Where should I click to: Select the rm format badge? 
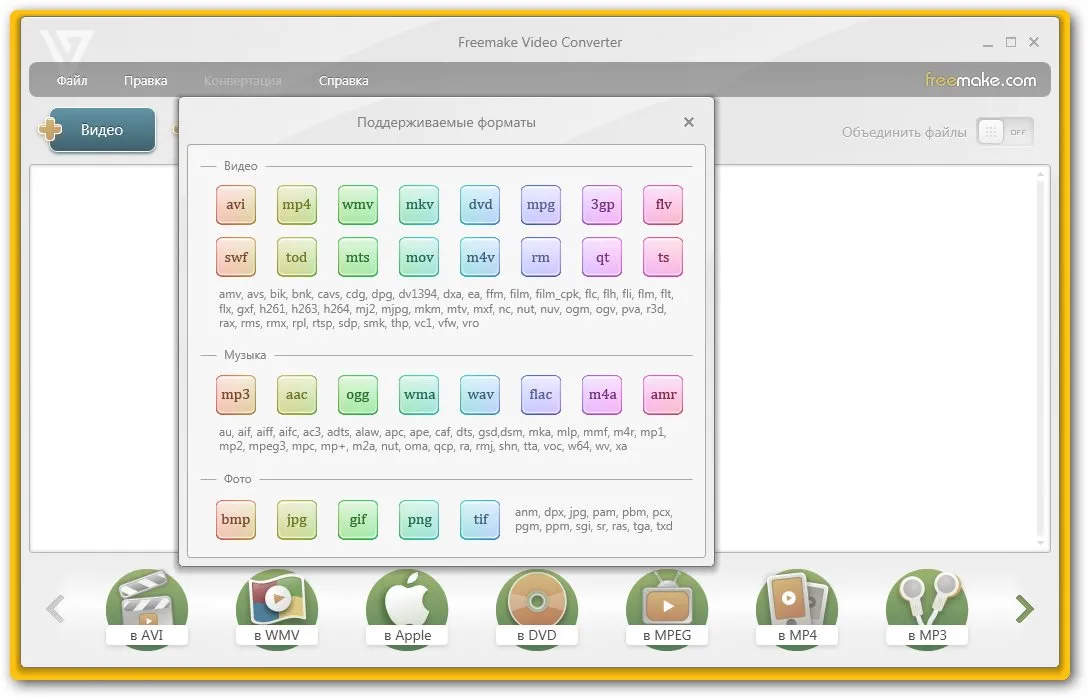pyautogui.click(x=541, y=257)
